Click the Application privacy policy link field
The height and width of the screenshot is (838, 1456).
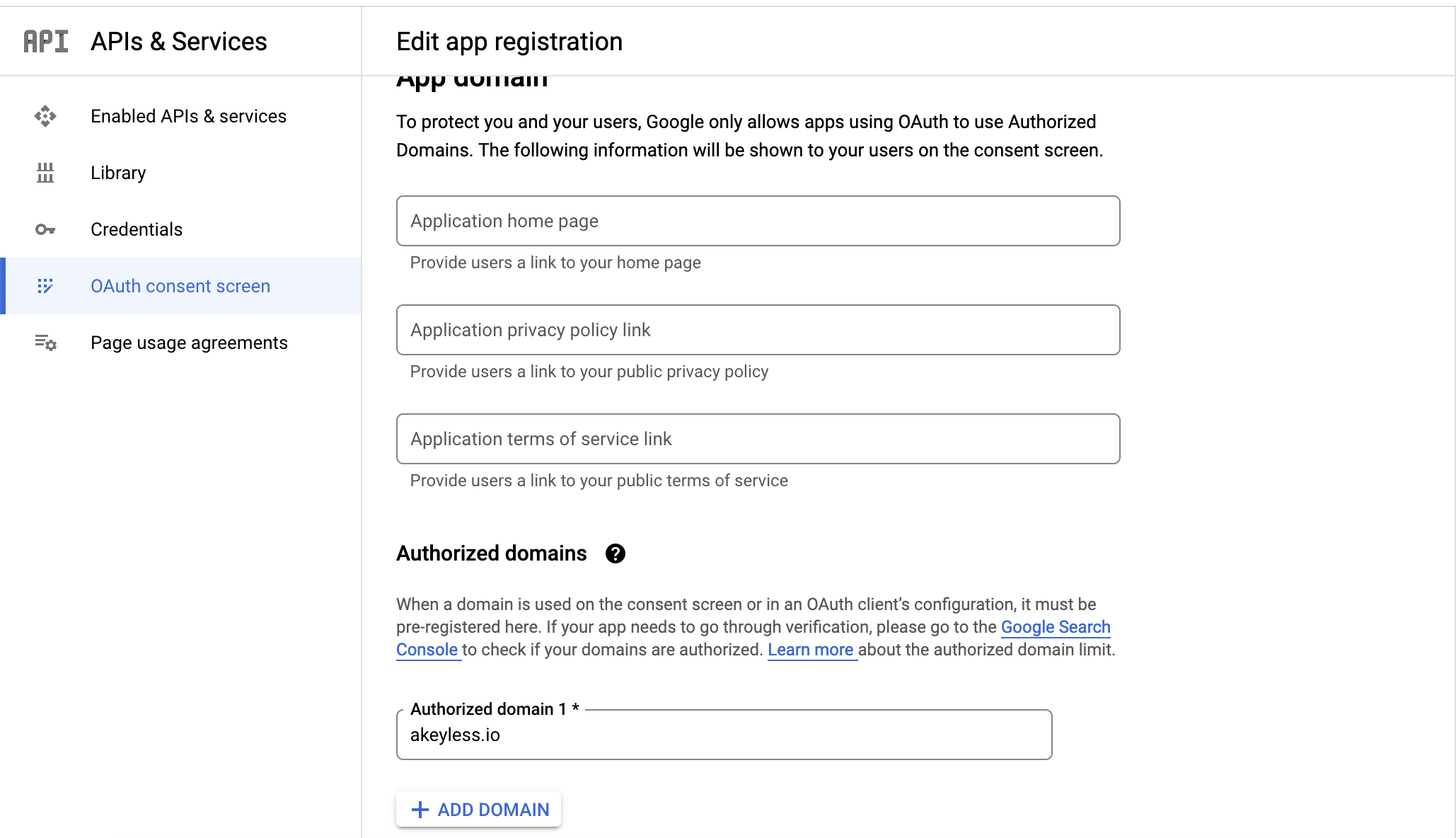coord(758,330)
